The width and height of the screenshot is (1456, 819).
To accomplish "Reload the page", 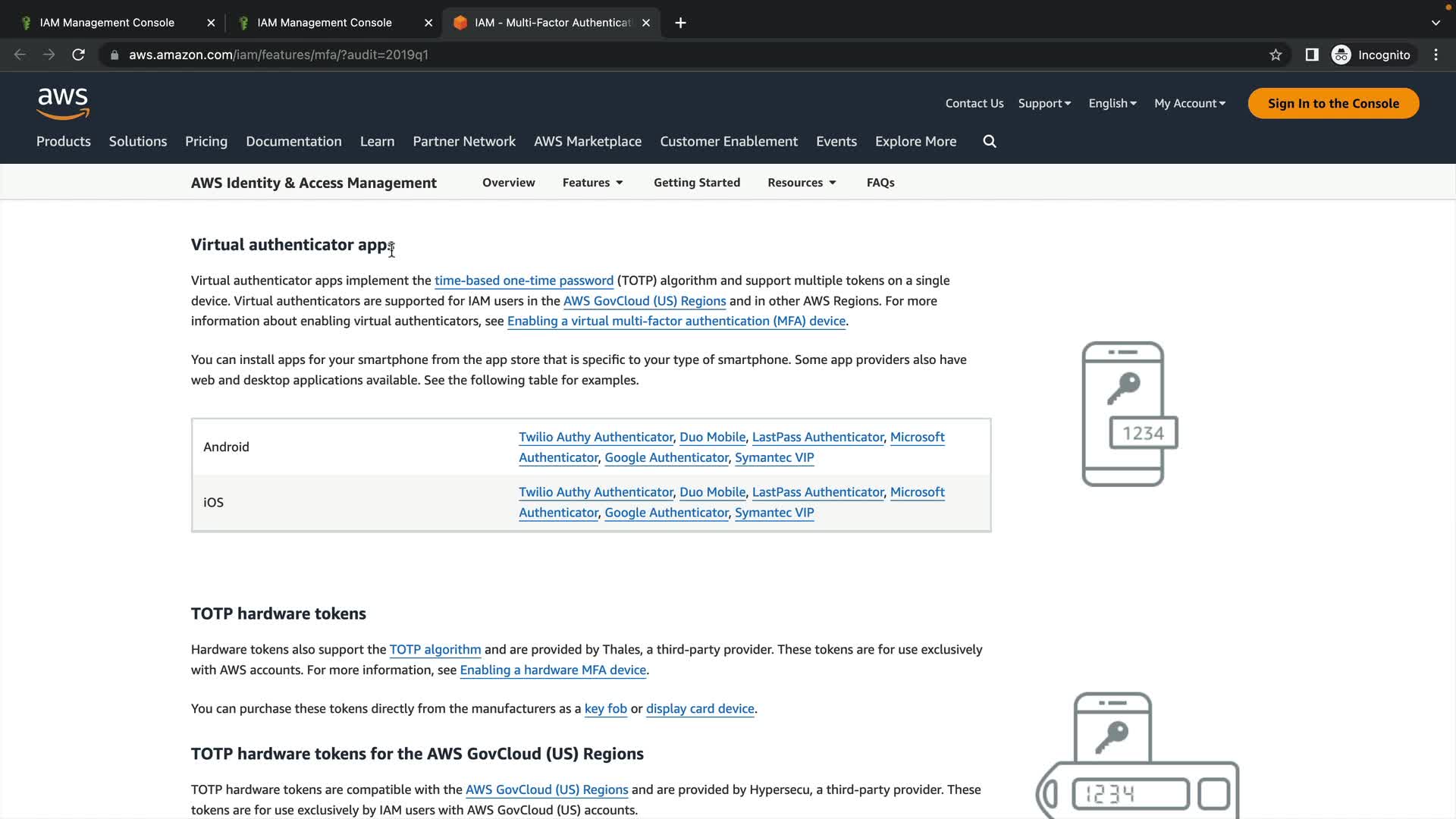I will pyautogui.click(x=78, y=55).
